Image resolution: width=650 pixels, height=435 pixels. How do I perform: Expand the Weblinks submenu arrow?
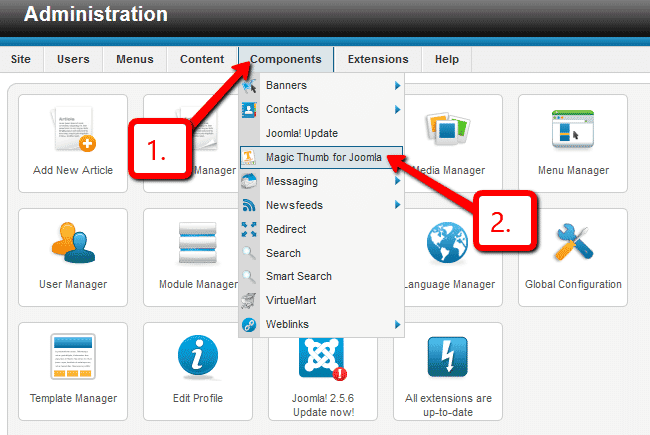[397, 324]
